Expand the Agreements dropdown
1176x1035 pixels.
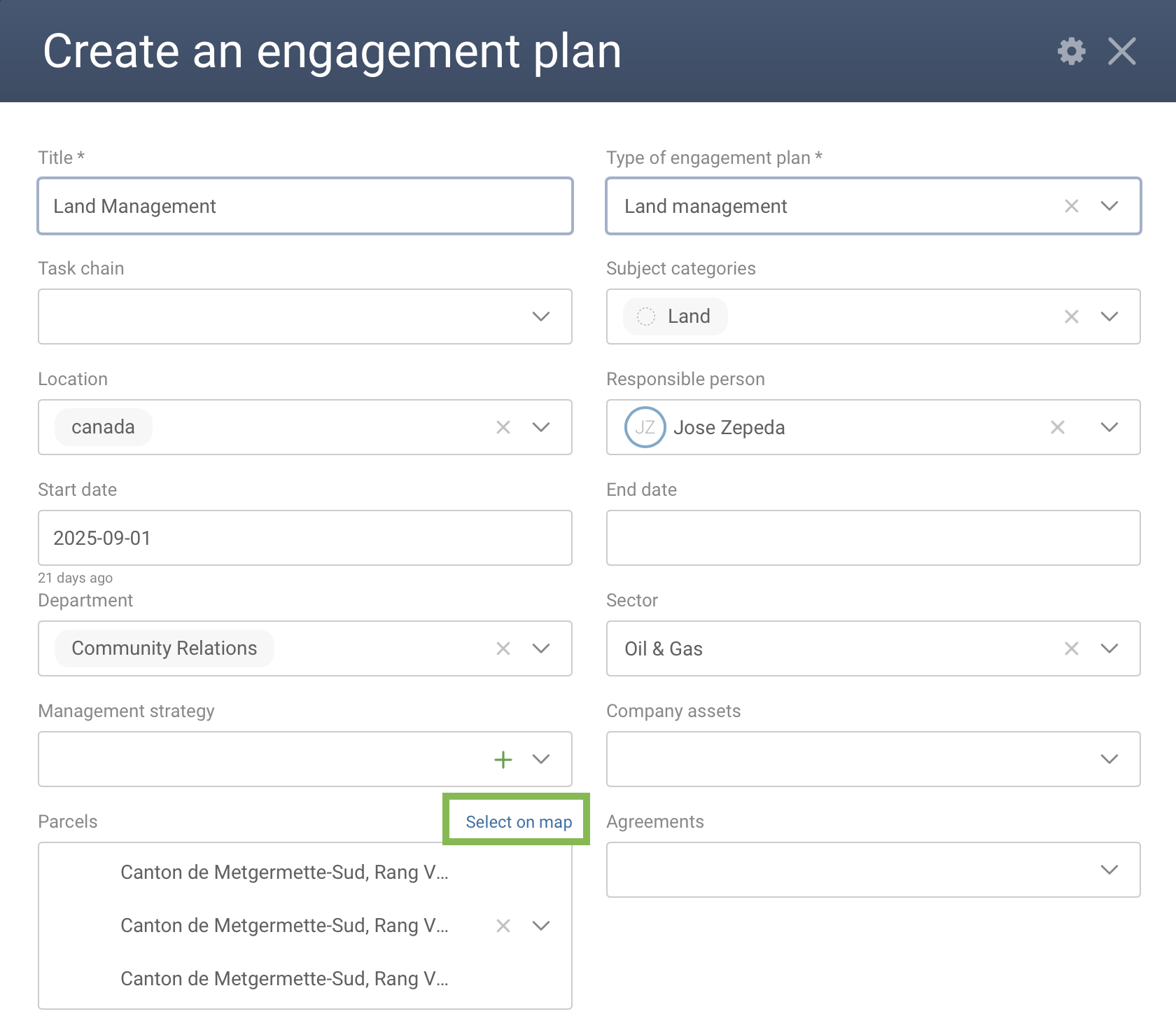[1109, 870]
